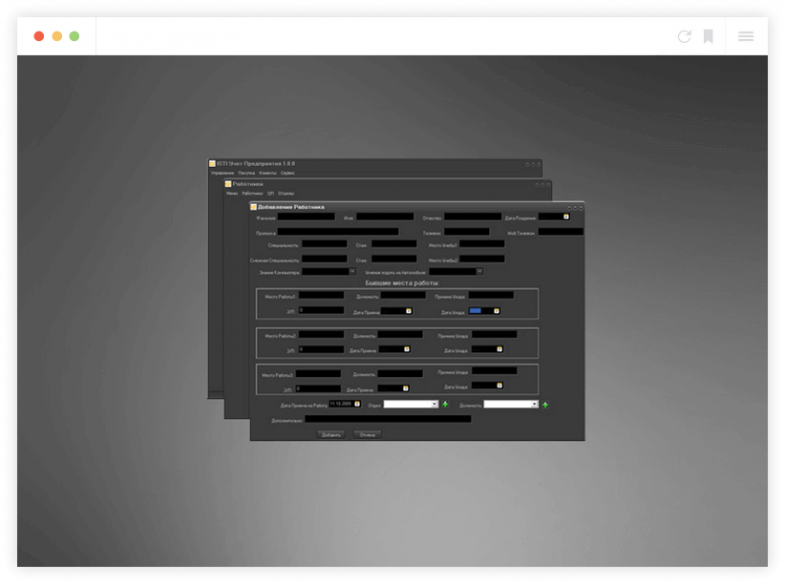Open Дата Ухода calendar in first workplace
The image size is (785, 584).
point(496,311)
